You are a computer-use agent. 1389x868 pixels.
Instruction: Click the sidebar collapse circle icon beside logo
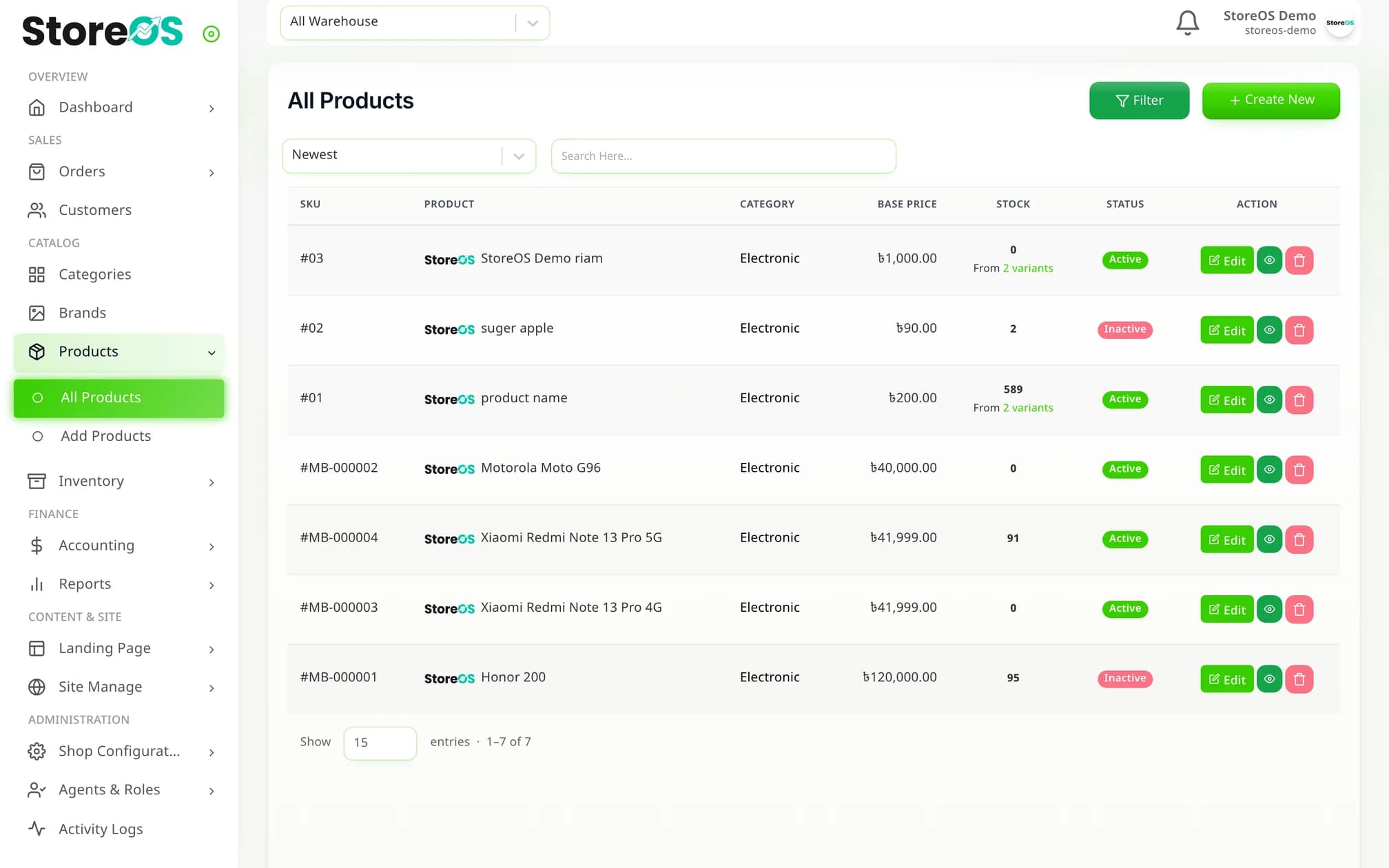tap(211, 34)
